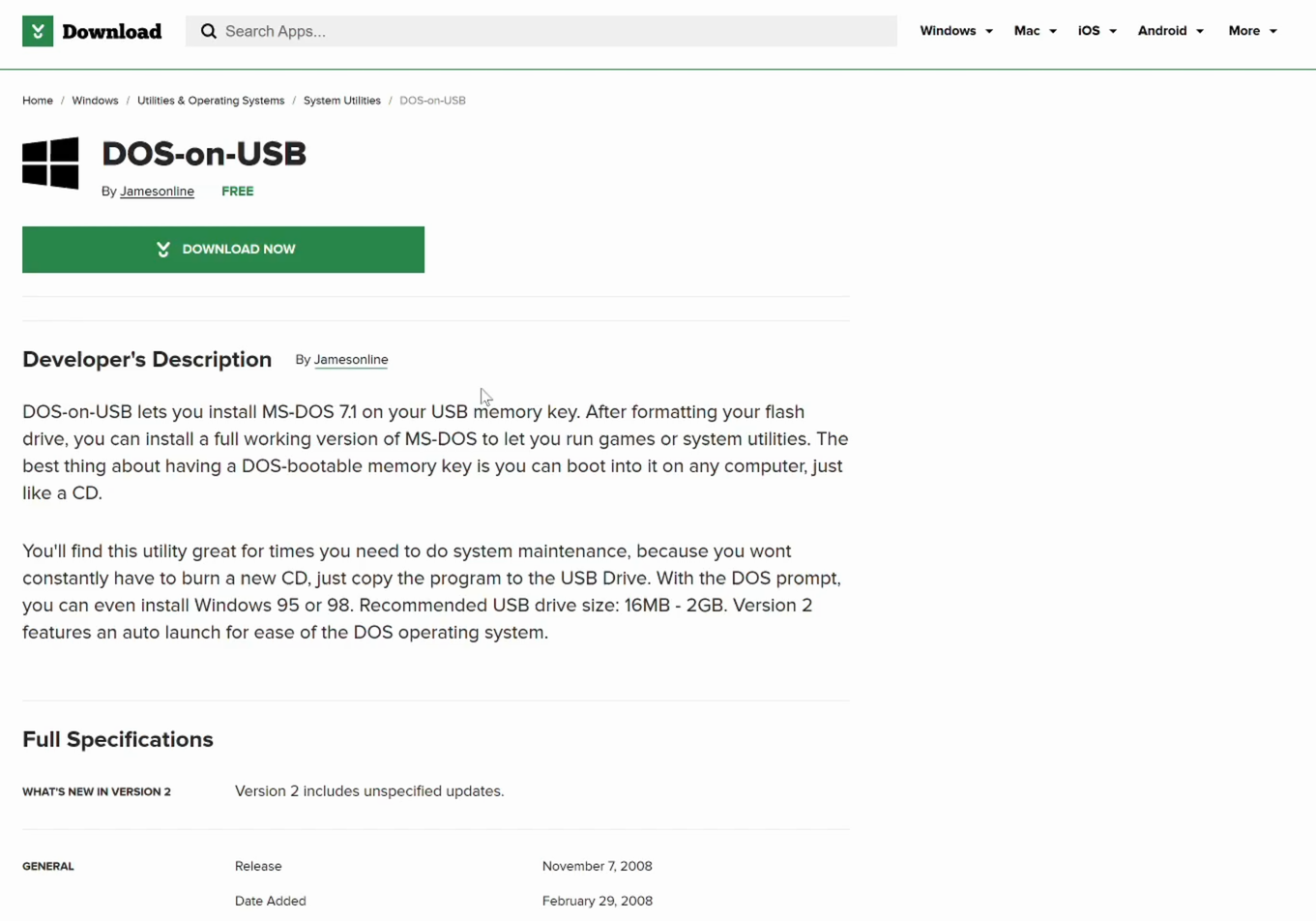Expand the Mac platform dropdown
The height and width of the screenshot is (921, 1316).
point(1035,31)
